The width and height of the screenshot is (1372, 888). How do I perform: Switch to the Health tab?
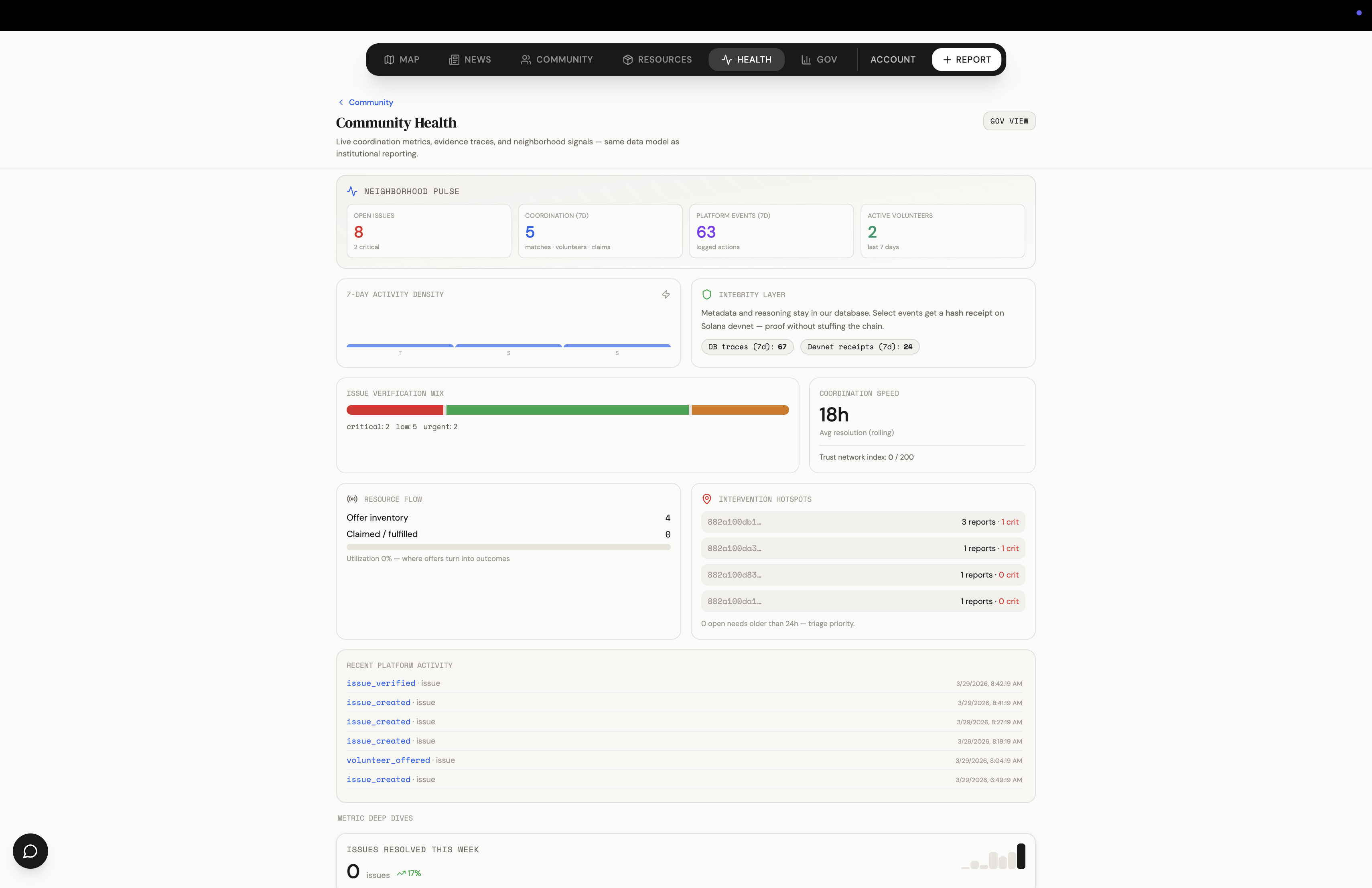(746, 59)
